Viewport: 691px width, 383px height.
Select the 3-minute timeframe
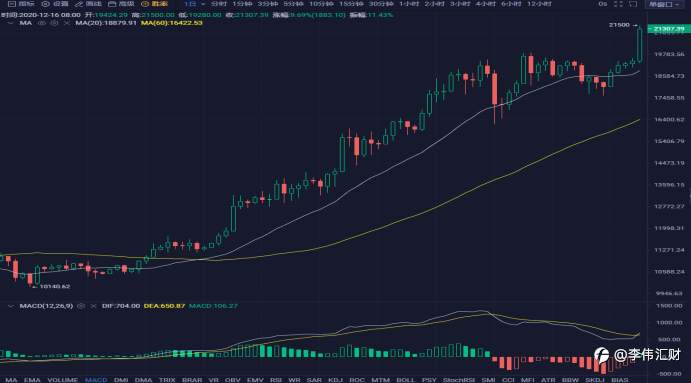[268, 4]
